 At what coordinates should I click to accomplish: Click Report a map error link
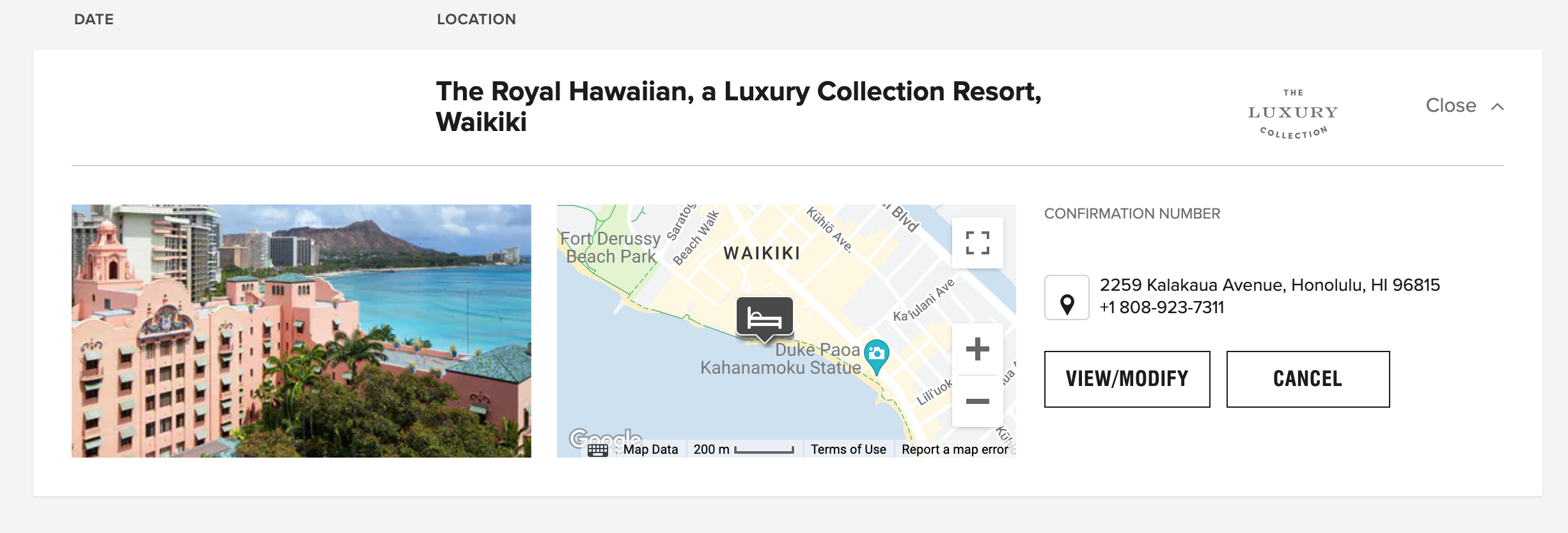[x=954, y=449]
